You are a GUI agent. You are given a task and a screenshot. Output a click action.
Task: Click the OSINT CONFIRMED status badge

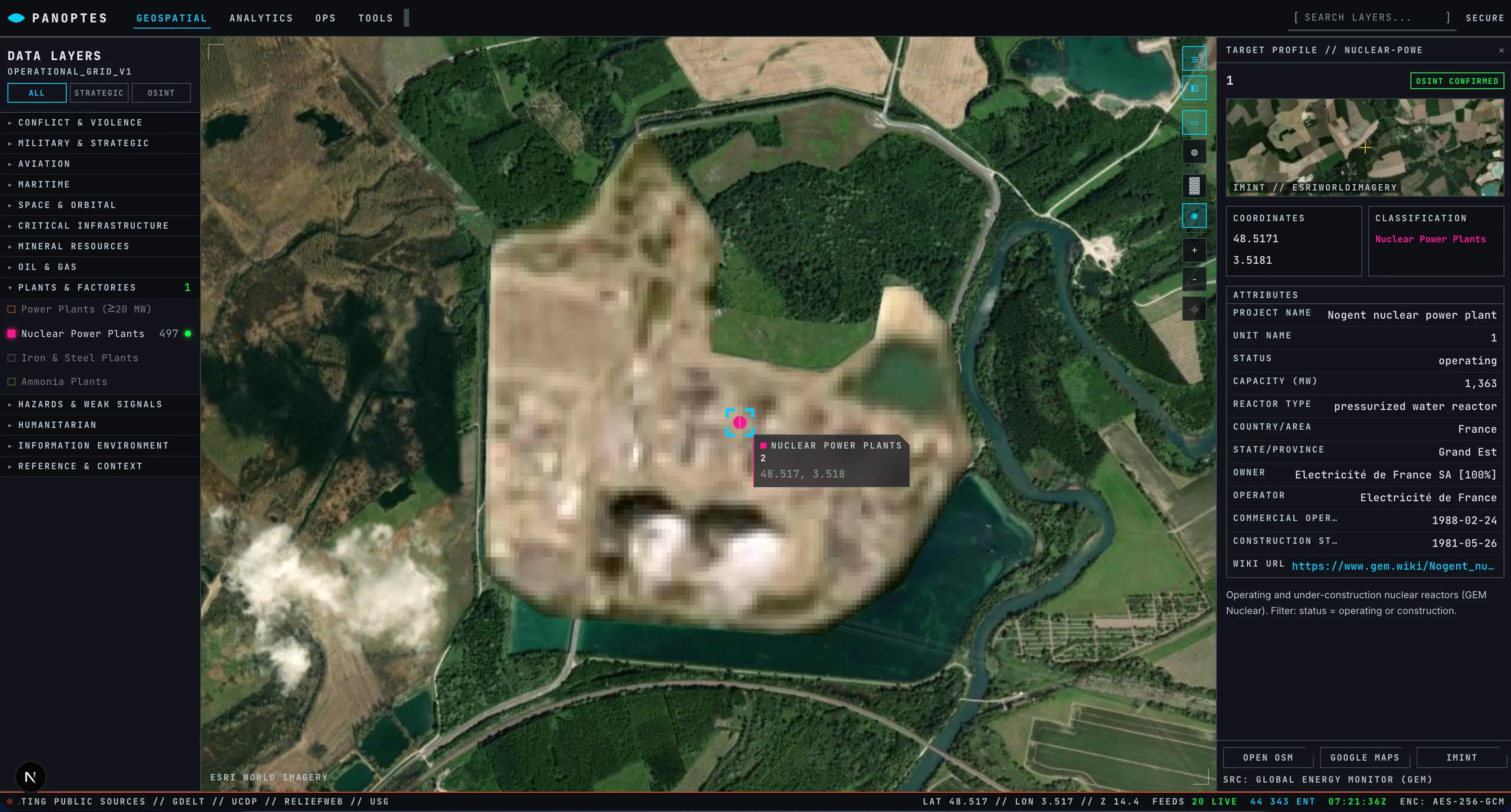pos(1457,81)
